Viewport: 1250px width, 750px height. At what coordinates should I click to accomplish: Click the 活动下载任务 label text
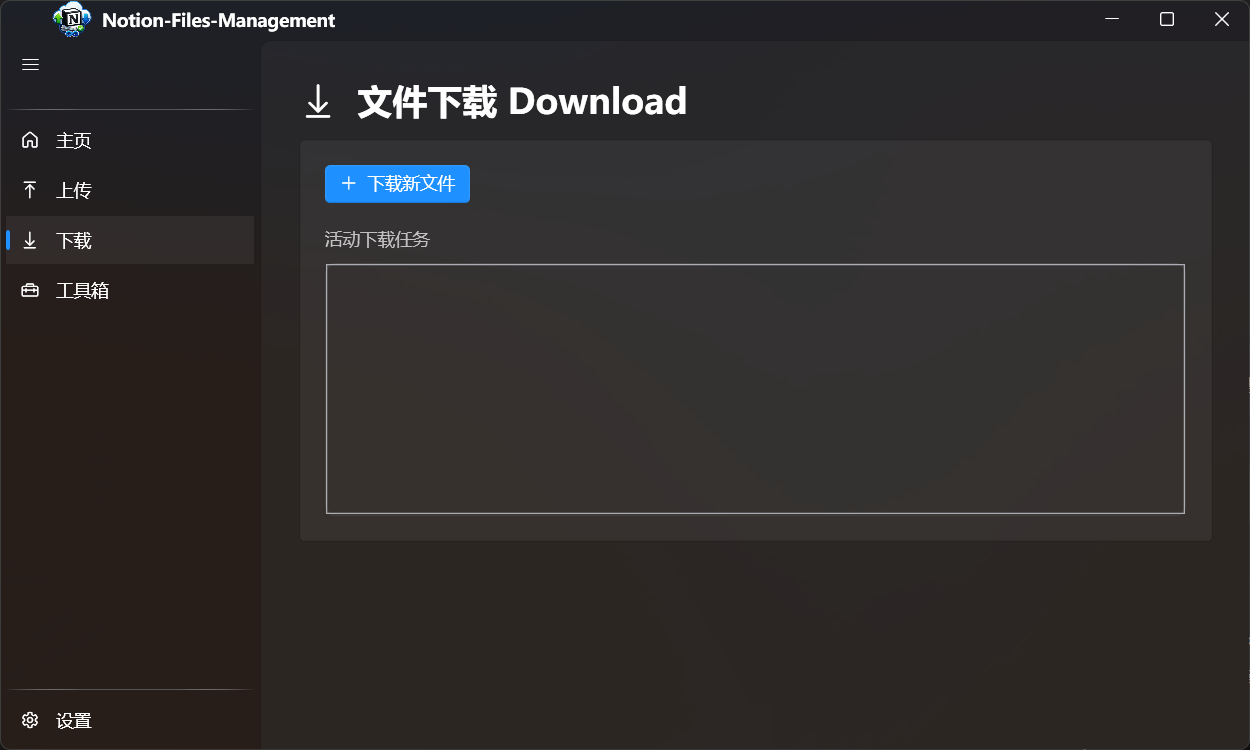[377, 239]
